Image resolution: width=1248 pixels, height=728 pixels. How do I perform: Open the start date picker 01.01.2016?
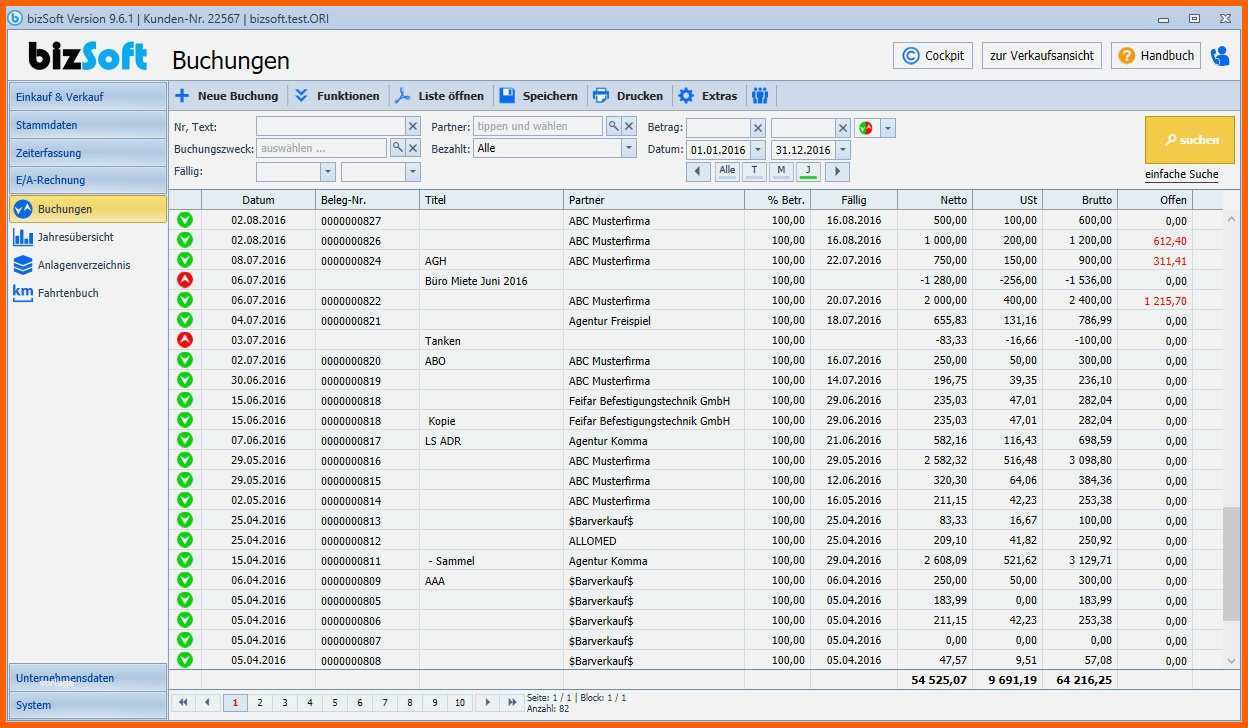[x=758, y=150]
